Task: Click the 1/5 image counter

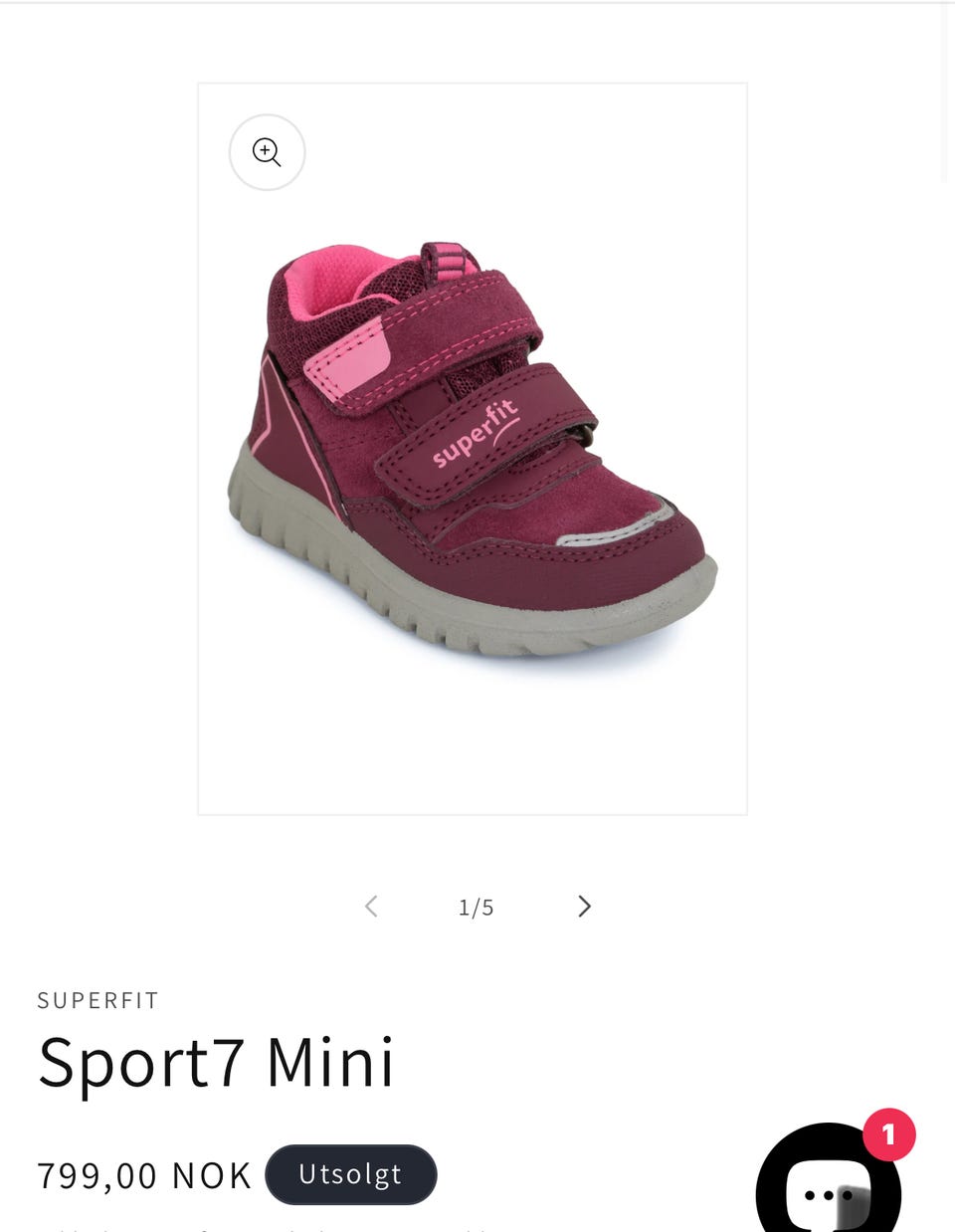Action: (x=477, y=907)
